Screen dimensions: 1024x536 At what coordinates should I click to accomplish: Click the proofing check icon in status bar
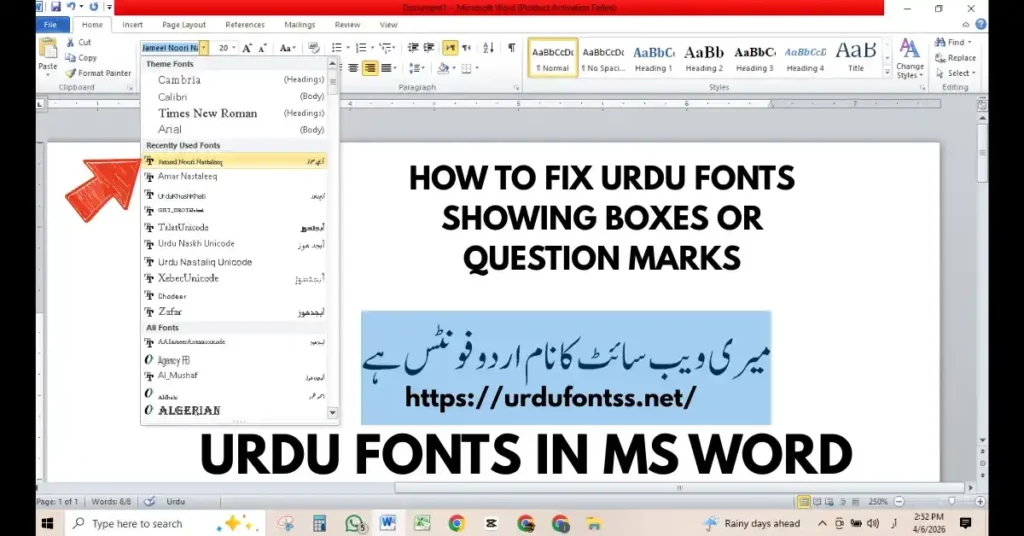coord(150,501)
